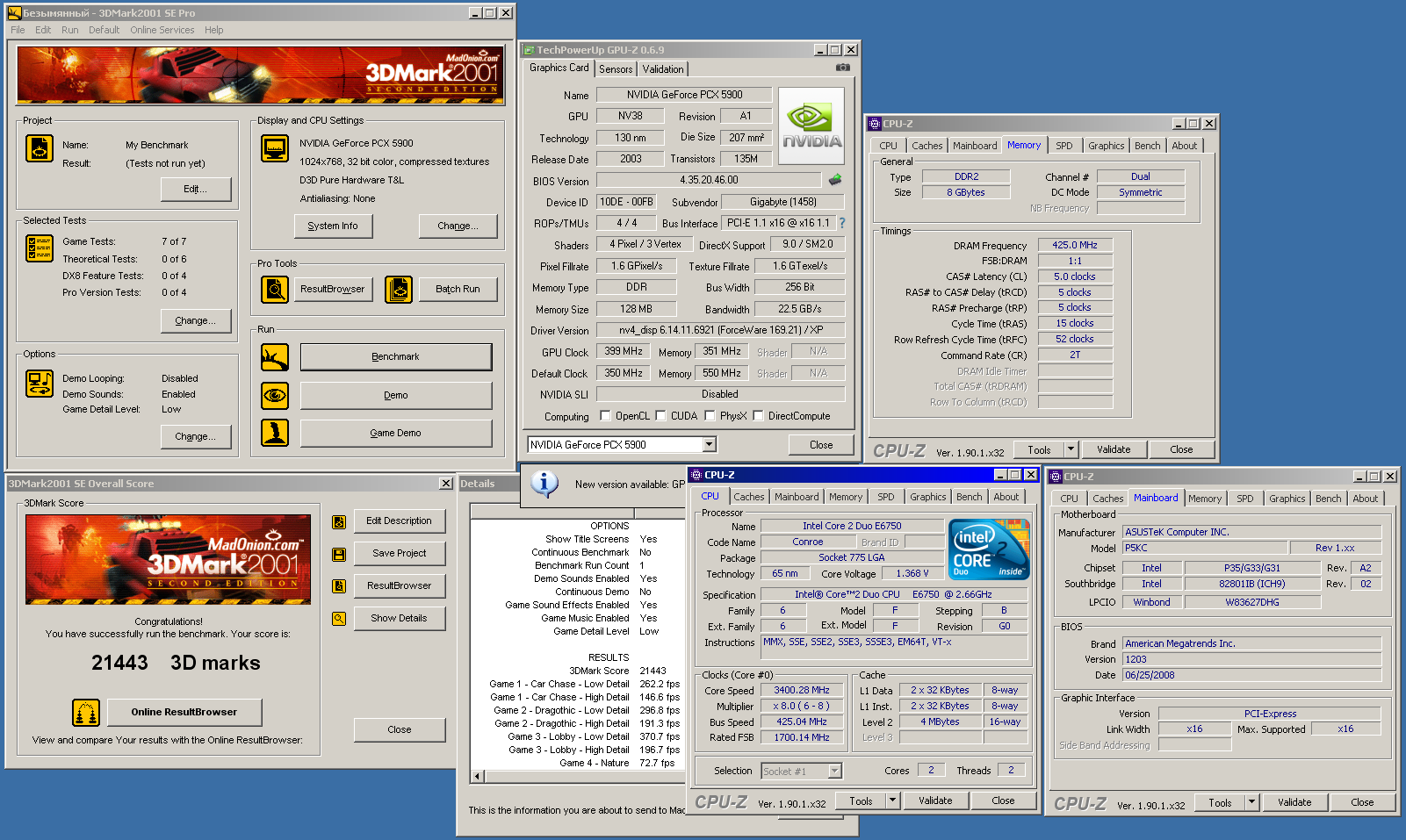Switch to the Sensors tab in GPU-Z
This screenshot has height=840, width=1406.
[x=616, y=69]
